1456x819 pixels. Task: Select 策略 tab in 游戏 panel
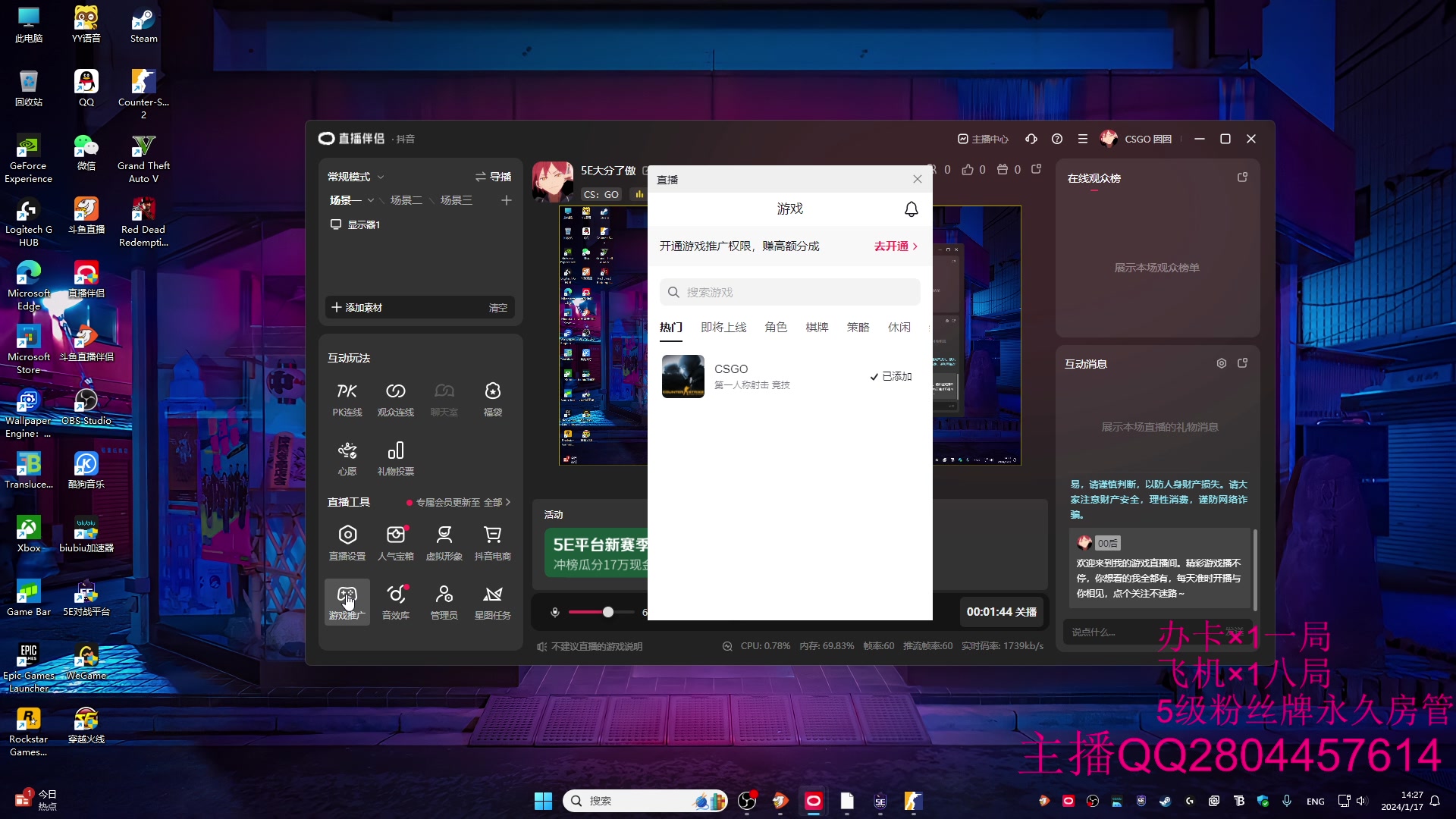(x=858, y=327)
